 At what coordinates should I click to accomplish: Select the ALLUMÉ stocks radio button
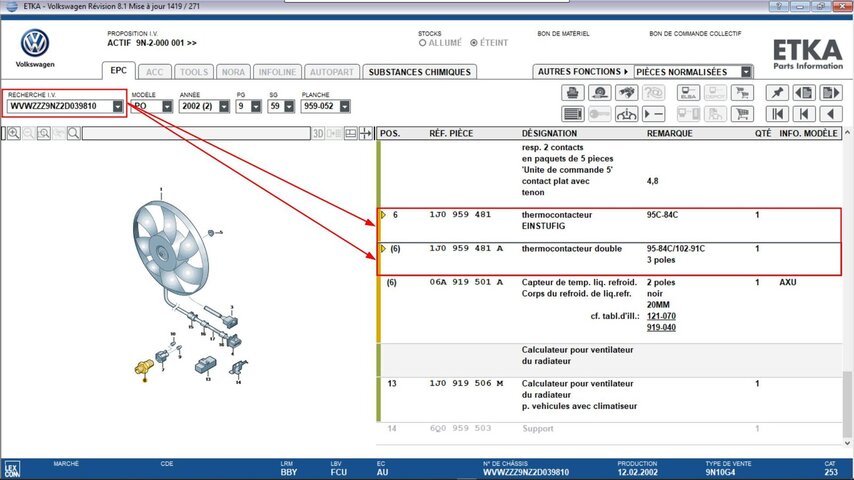[422, 42]
